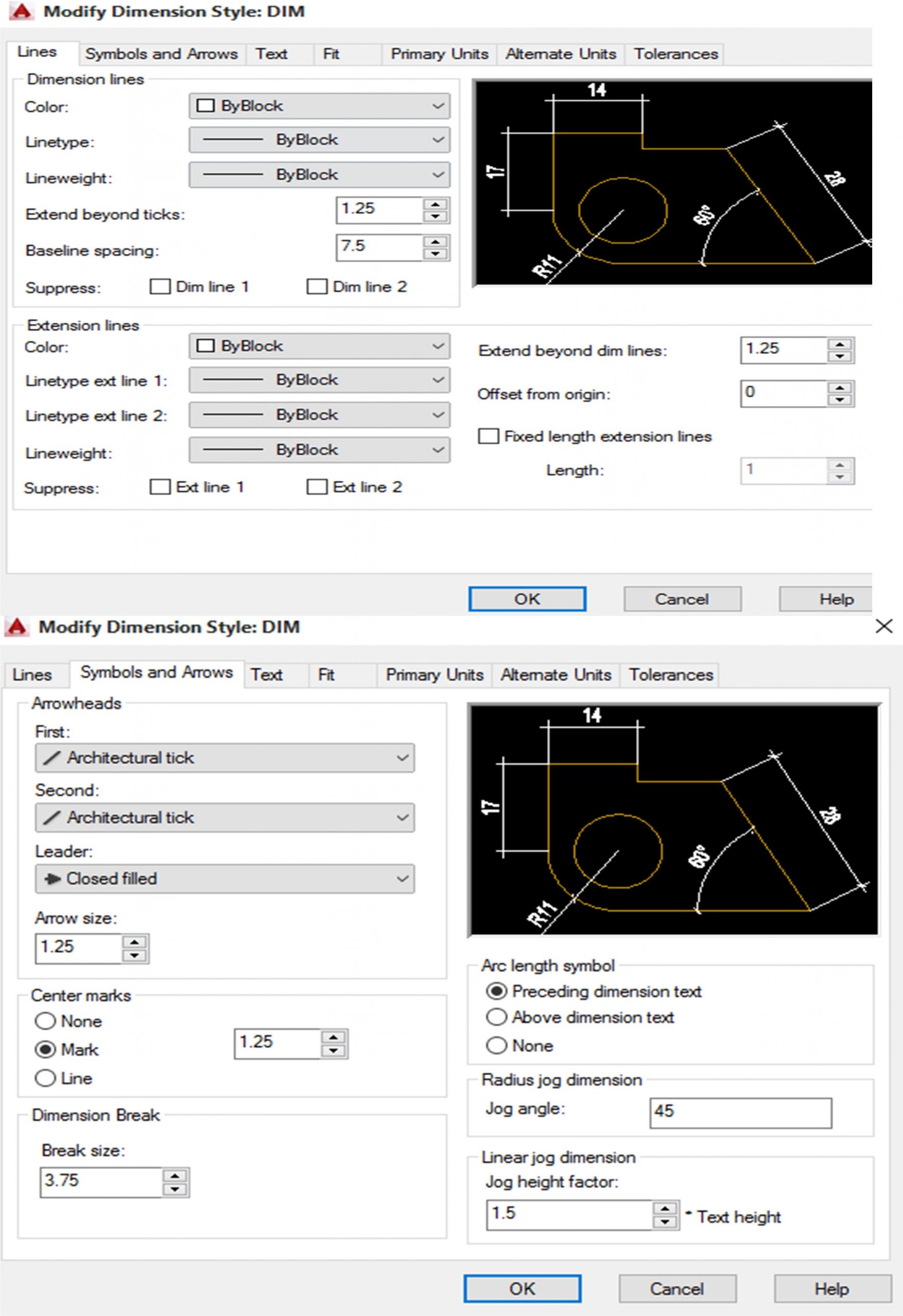Click the ByBlock color swatch for Dimension lines
This screenshot has height=1316, width=903.
click(x=206, y=106)
